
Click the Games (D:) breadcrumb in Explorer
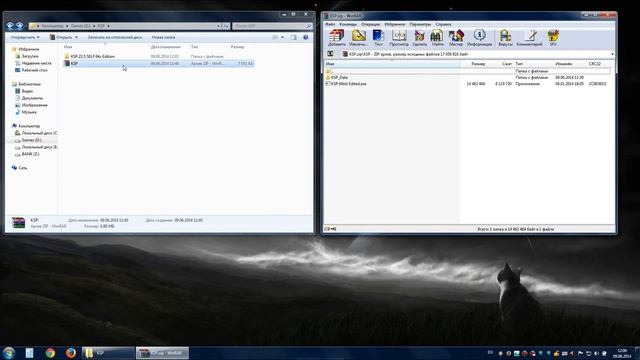point(80,26)
